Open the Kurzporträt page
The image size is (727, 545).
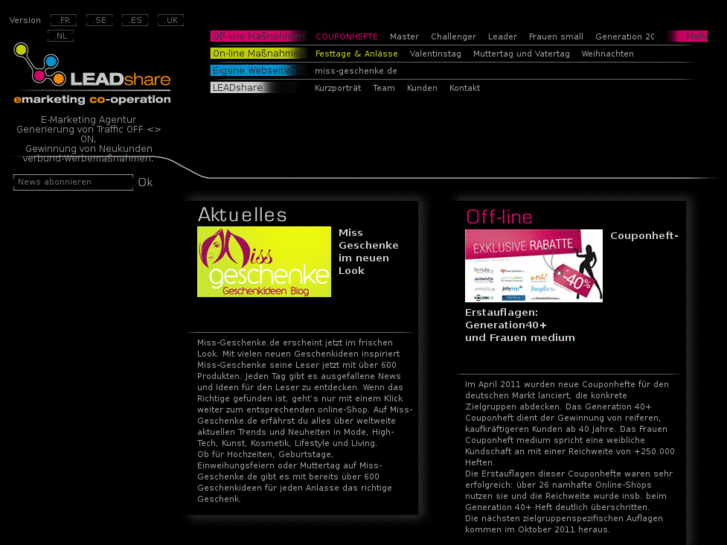[x=338, y=88]
